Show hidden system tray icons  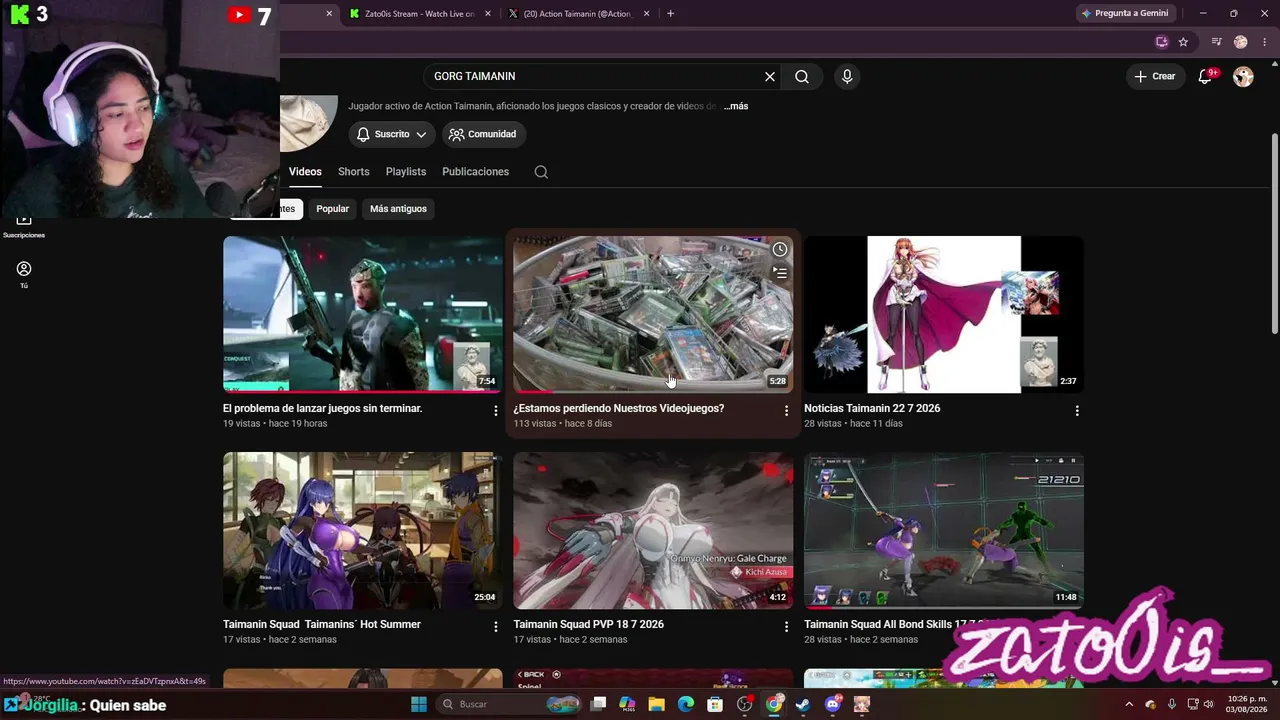[1129, 704]
